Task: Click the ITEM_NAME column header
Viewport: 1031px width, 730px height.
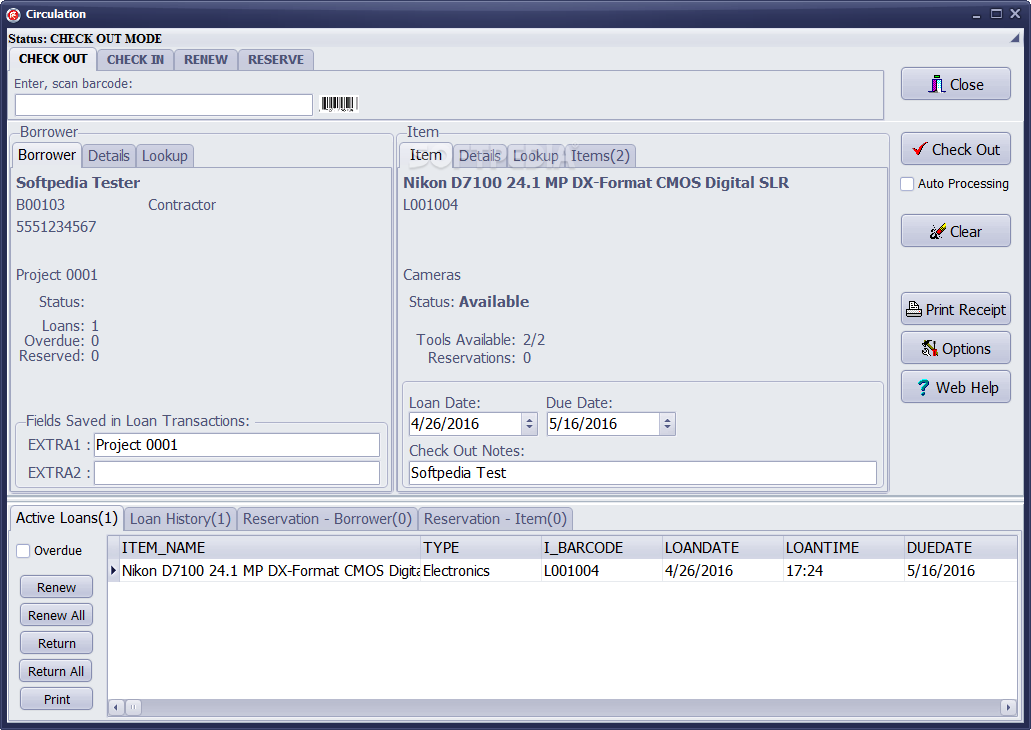Action: 270,548
